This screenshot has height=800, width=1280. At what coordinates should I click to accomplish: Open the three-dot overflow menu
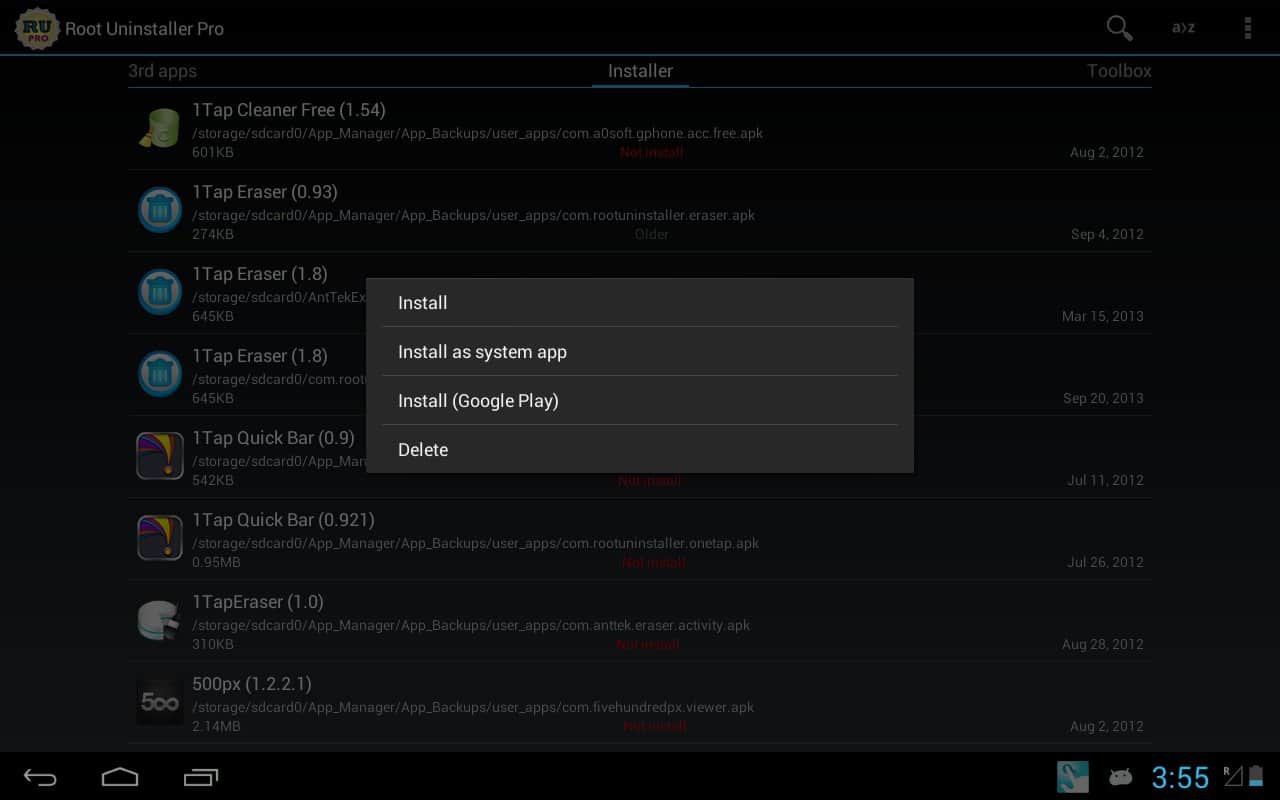(x=1247, y=28)
